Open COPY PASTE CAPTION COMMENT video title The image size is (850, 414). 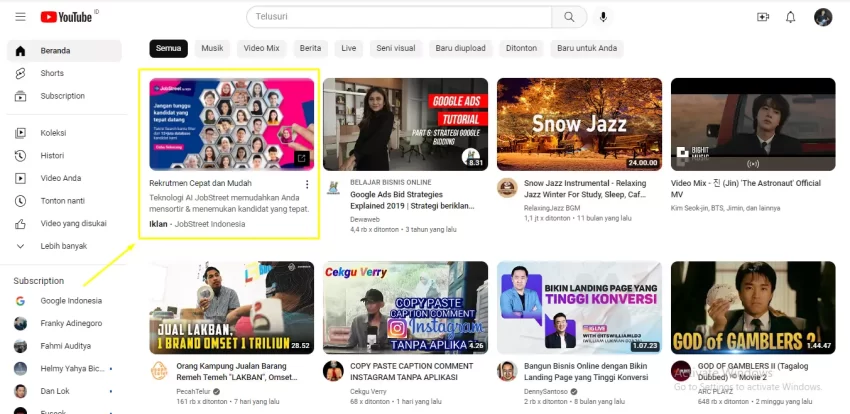click(411, 372)
